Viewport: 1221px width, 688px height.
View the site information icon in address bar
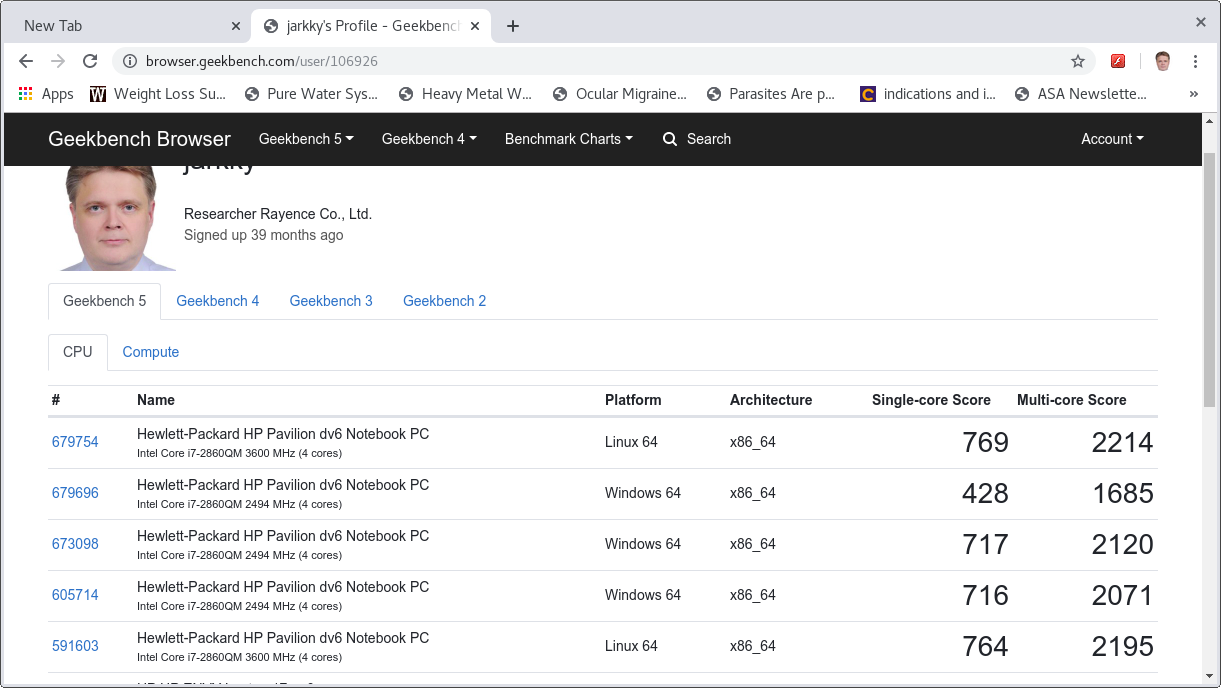(x=130, y=61)
